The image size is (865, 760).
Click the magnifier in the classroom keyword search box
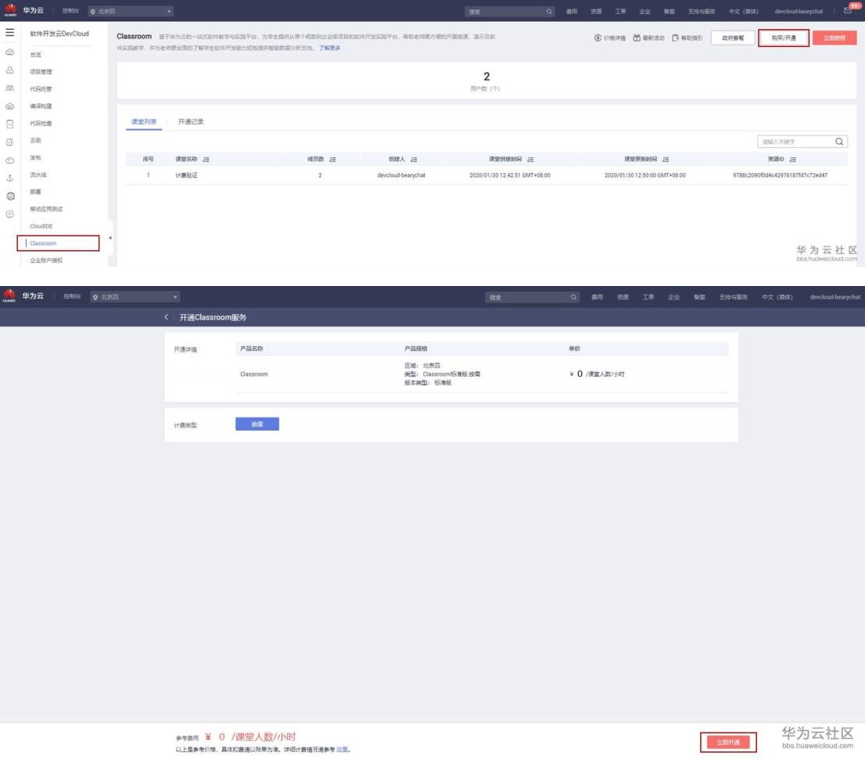coord(839,142)
